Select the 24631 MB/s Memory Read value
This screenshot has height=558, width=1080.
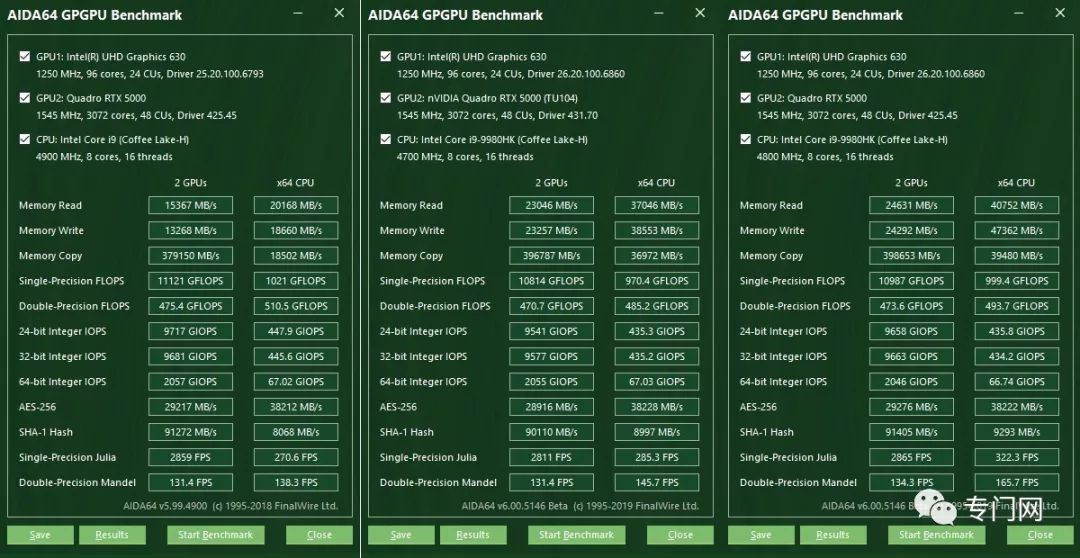tap(911, 205)
